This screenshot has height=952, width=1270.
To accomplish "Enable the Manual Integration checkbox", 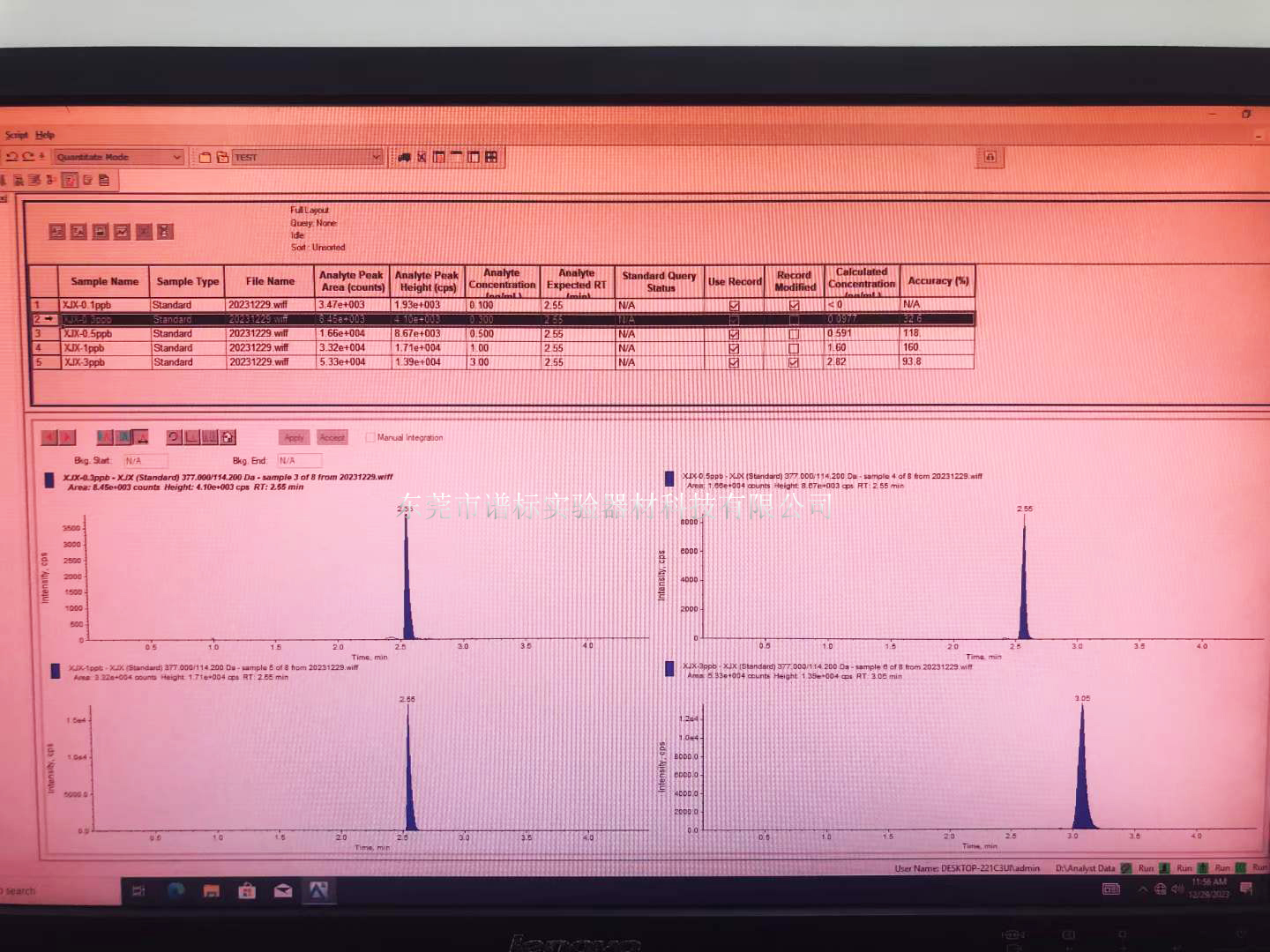I will 370,437.
